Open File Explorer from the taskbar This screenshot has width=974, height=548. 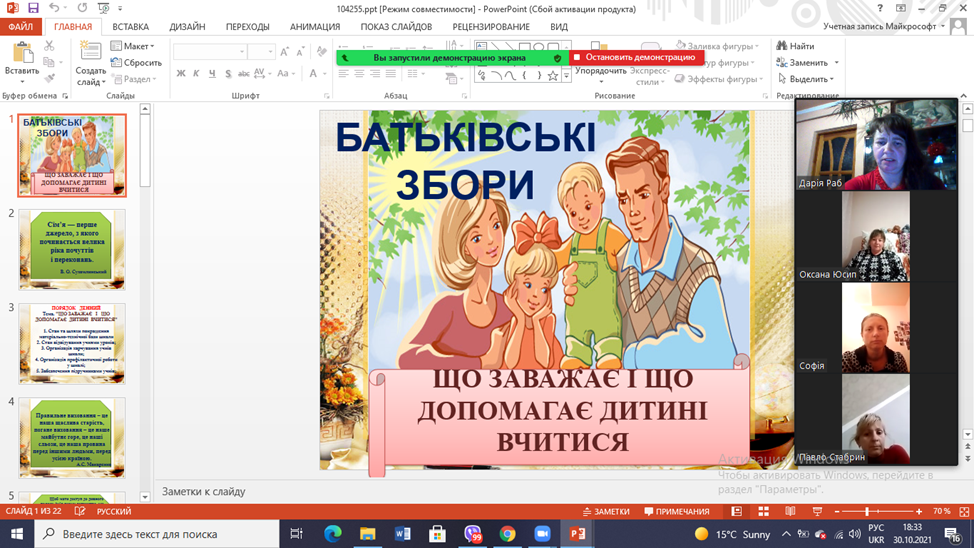pos(368,534)
